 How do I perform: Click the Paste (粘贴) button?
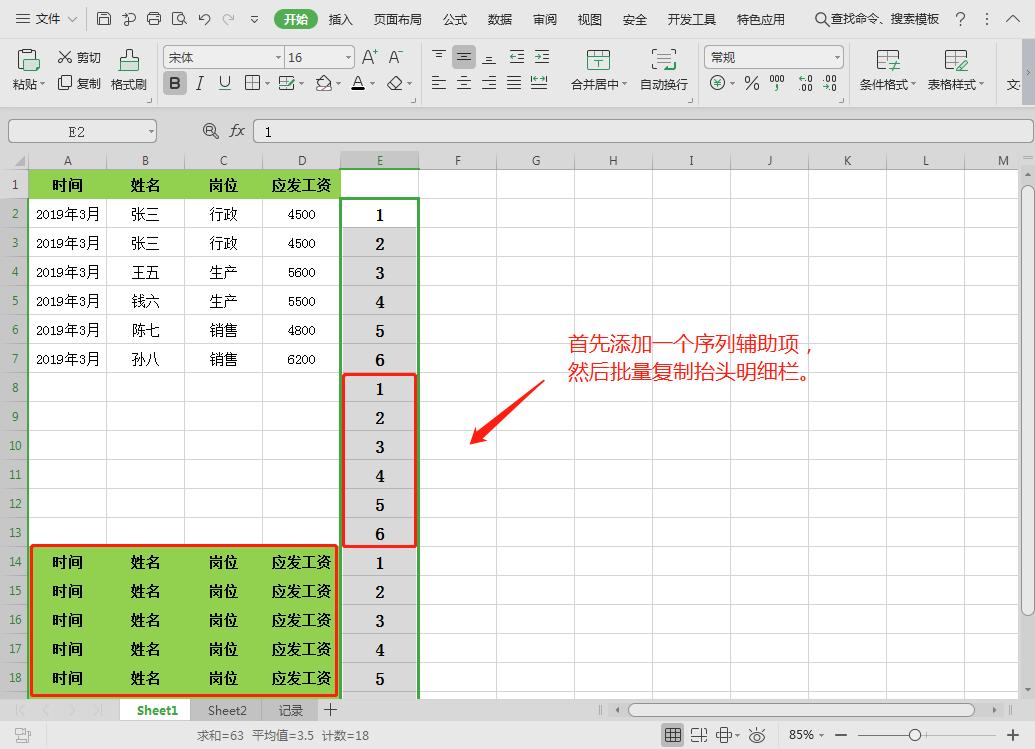click(x=25, y=70)
